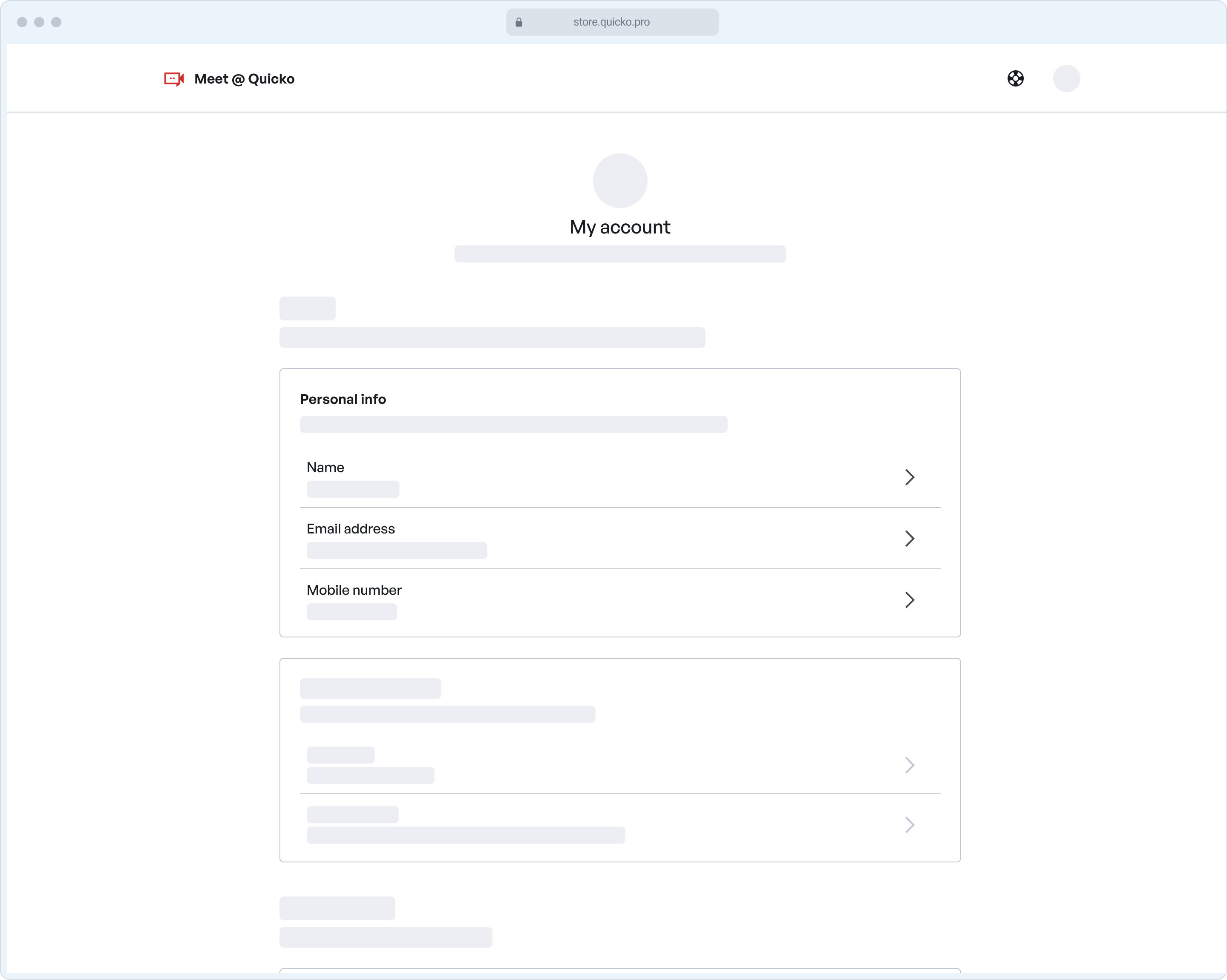Open the first chevron in the loading second card
Screen dimensions: 1227x980
pos(910,765)
